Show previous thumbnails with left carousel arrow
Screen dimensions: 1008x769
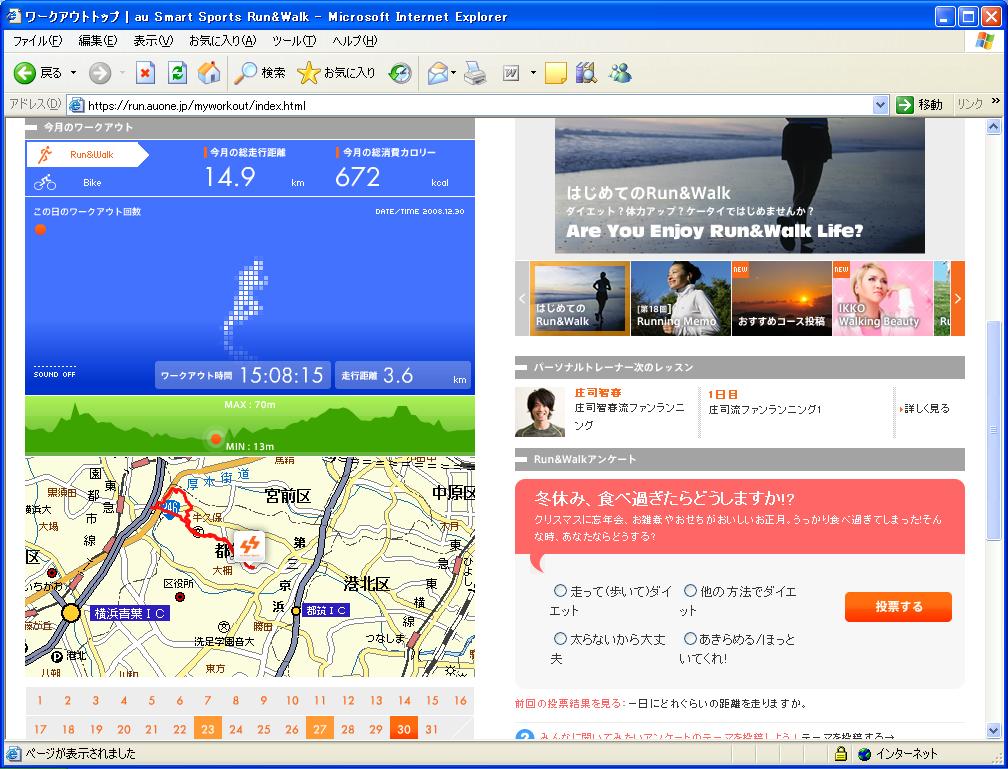[522, 298]
